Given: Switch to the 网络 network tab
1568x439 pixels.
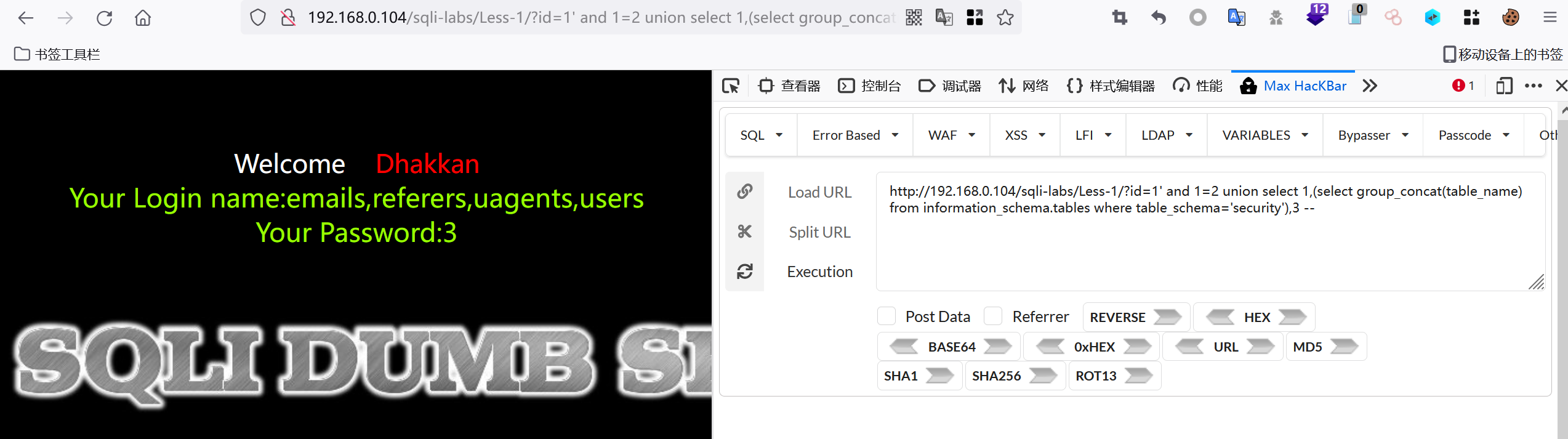Looking at the screenshot, I should (1023, 86).
